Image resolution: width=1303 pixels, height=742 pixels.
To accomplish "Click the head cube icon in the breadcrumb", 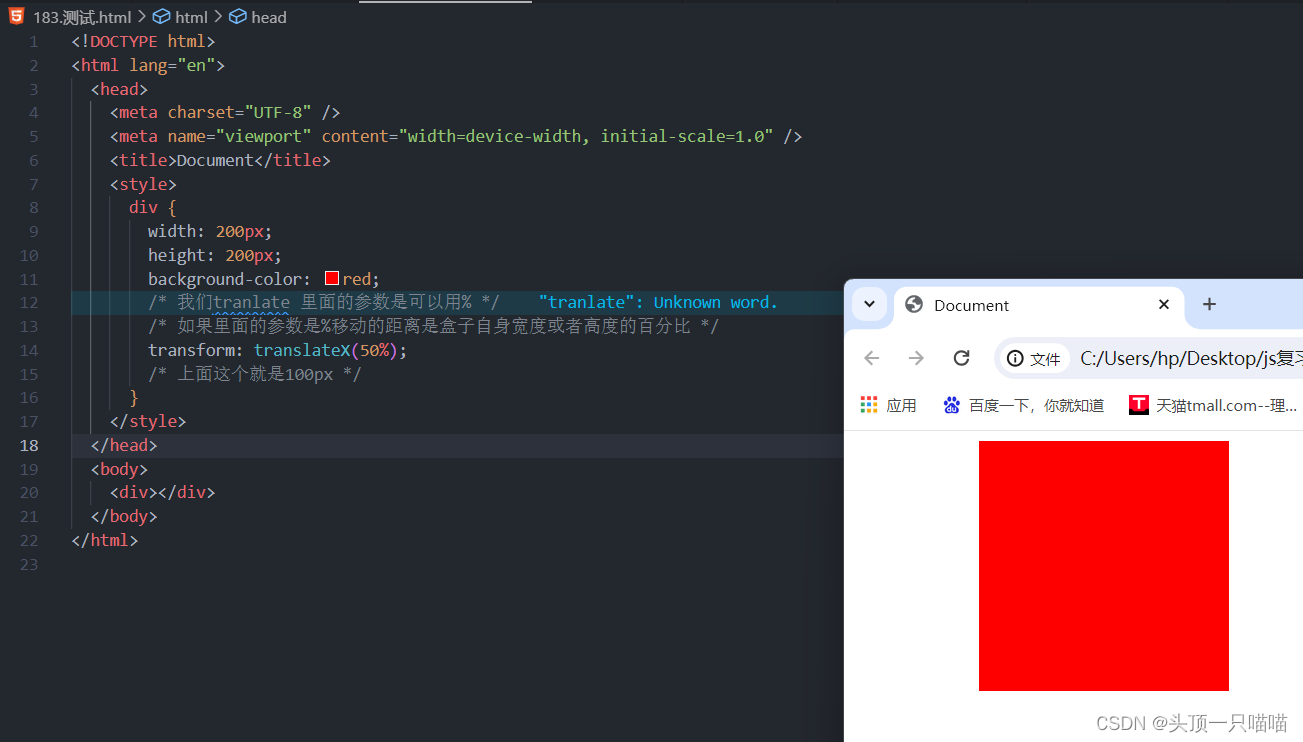I will click(237, 16).
